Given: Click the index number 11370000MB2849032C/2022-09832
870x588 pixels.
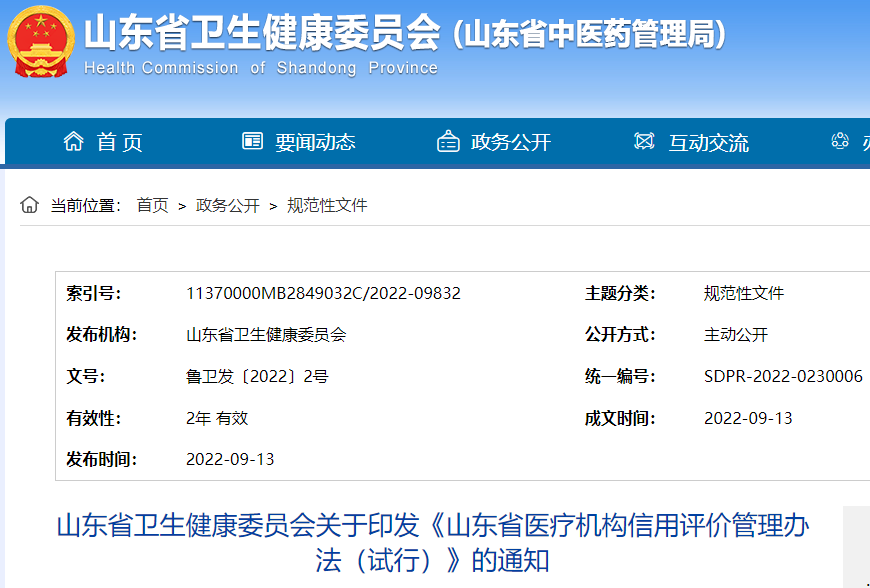Looking at the screenshot, I should coord(323,293).
